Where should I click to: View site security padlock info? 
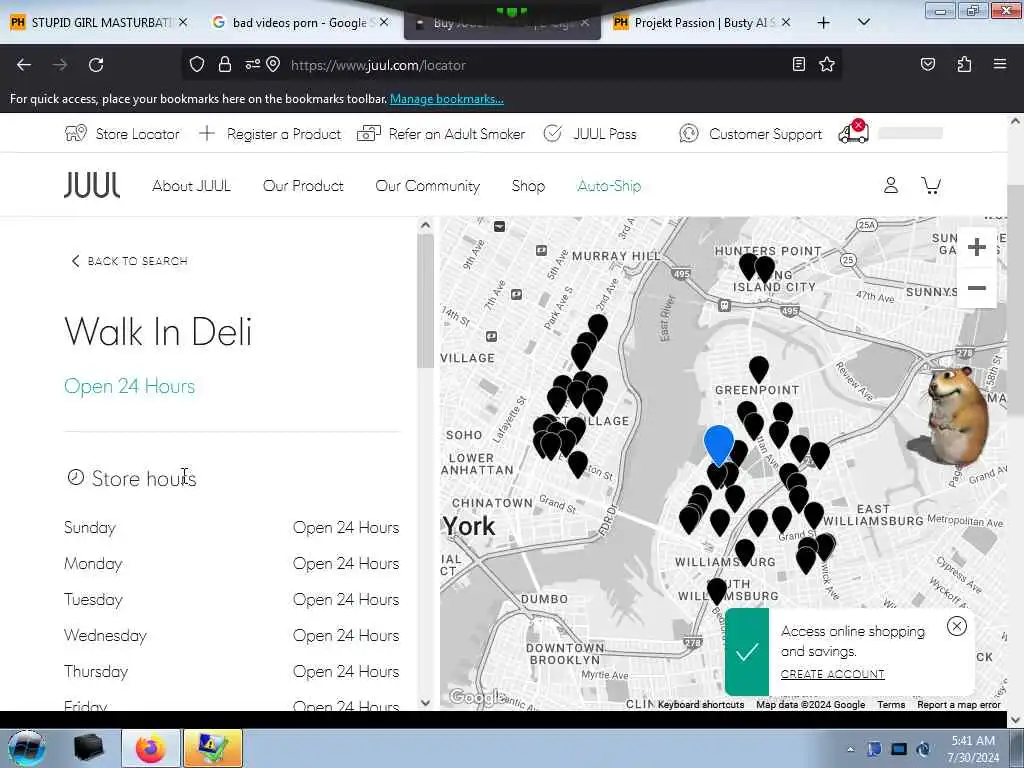[225, 65]
